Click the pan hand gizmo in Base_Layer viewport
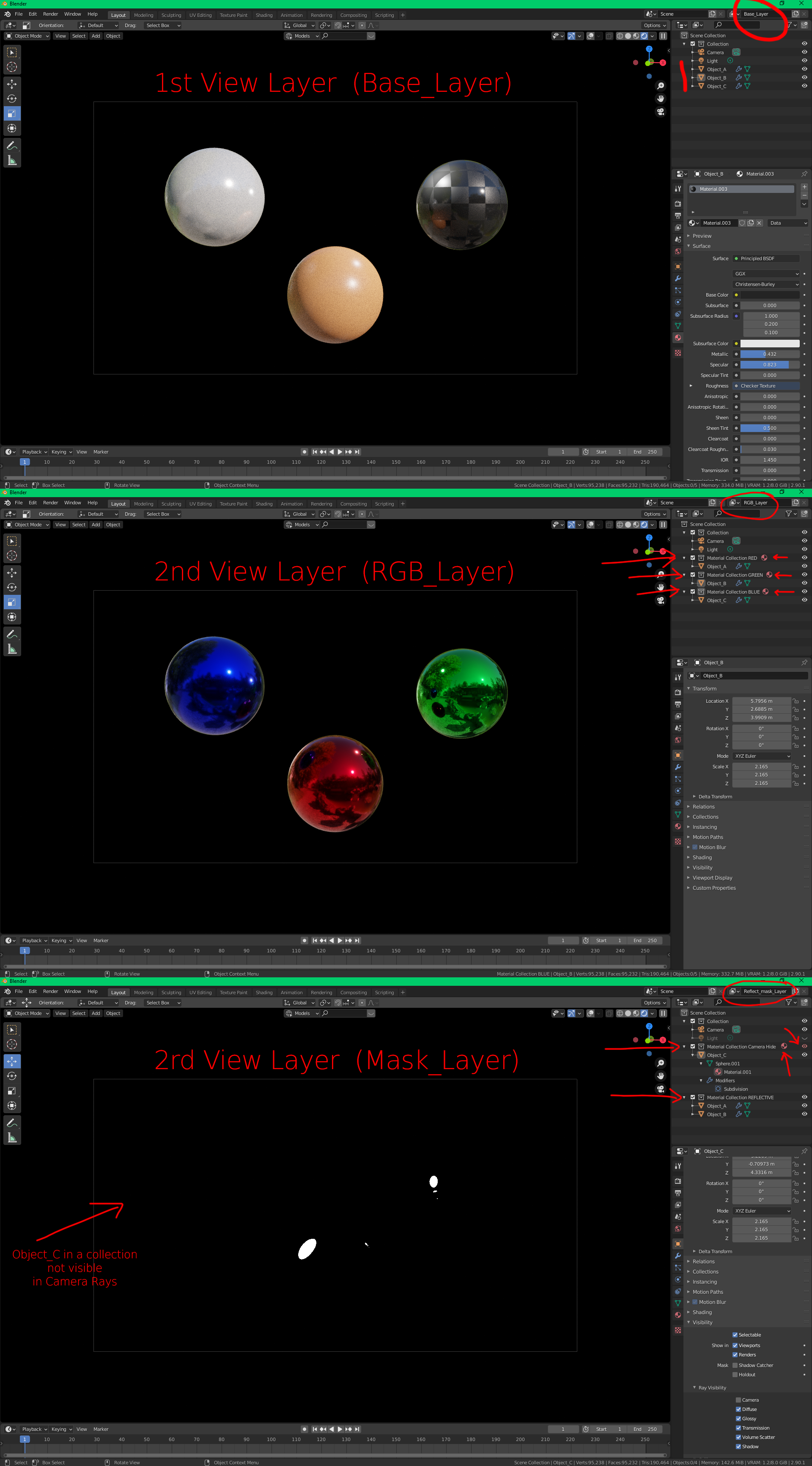 pos(660,99)
